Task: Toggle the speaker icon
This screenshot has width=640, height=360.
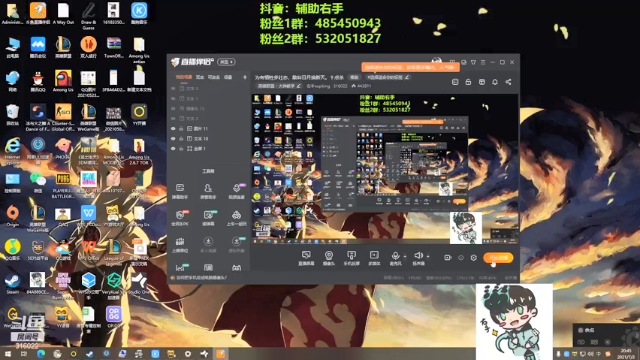Action: point(418,256)
